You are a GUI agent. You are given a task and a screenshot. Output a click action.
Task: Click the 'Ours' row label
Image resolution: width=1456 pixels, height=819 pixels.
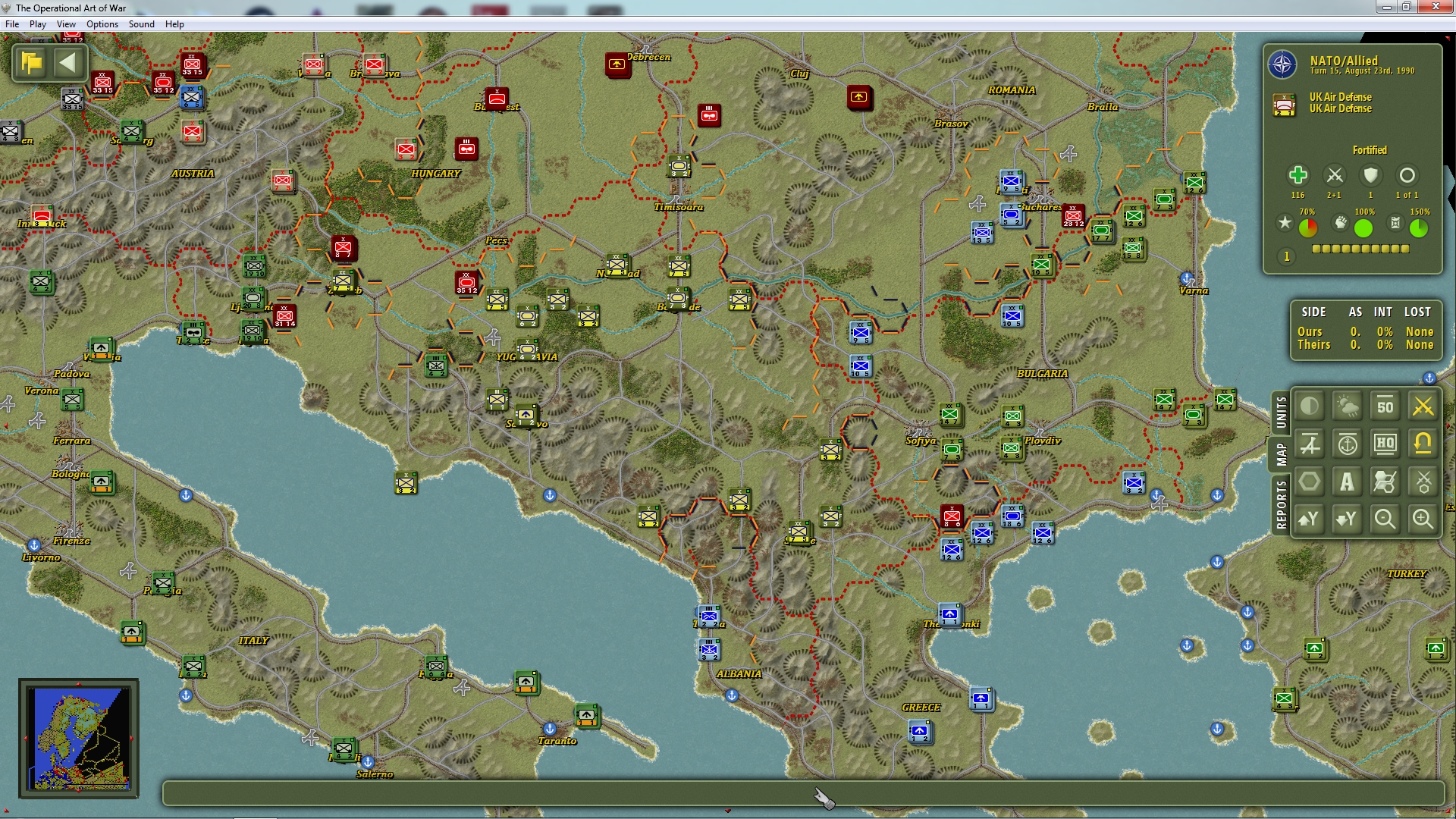pos(1310,332)
